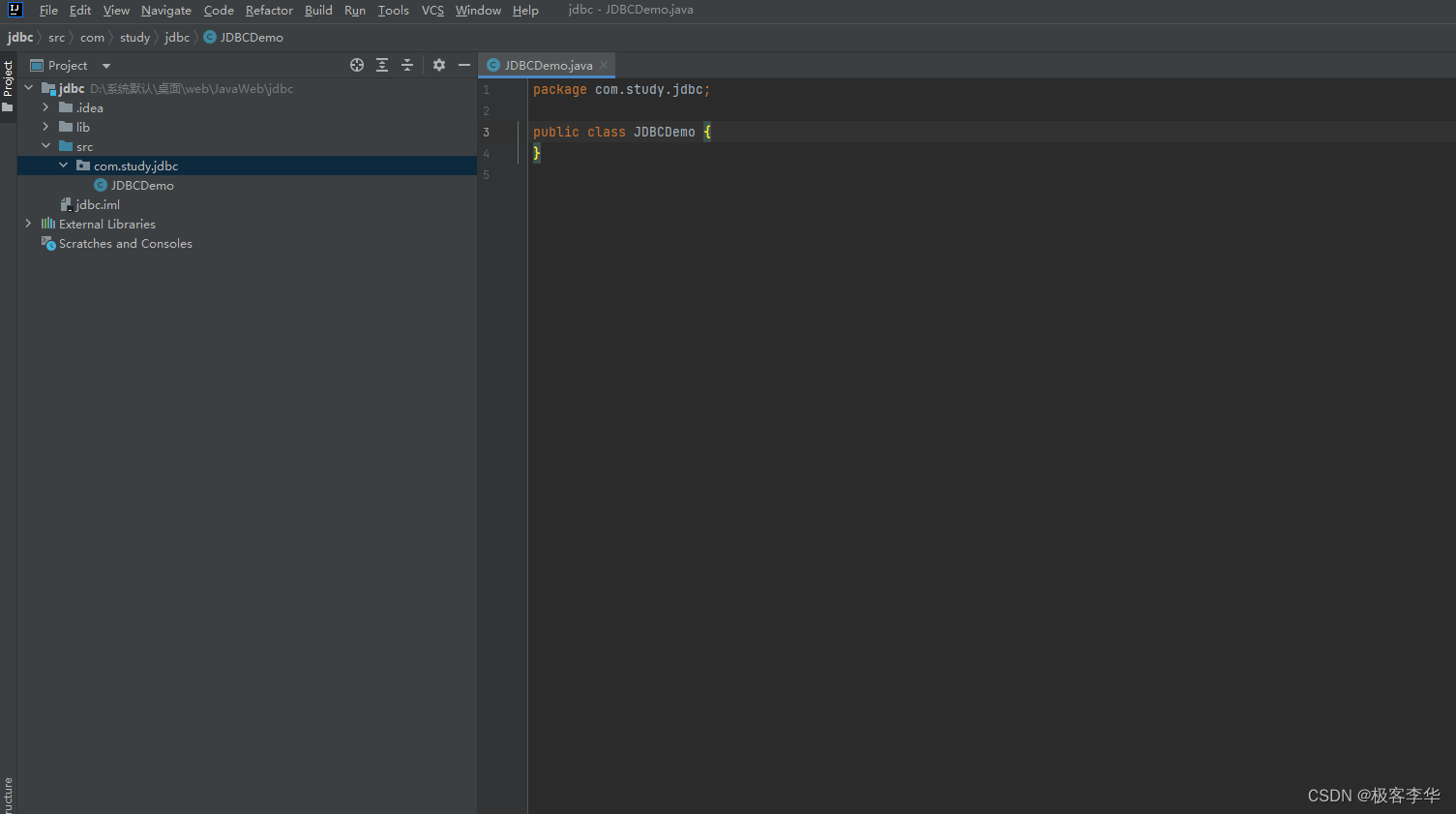Click the com.study.jdbc package icon
The image size is (1456, 814).
coord(83,166)
